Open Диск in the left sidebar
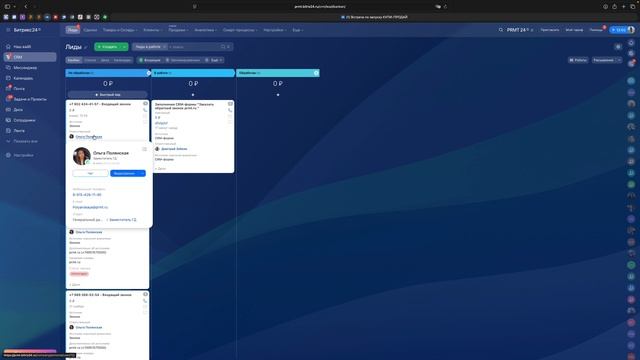 tap(30, 110)
